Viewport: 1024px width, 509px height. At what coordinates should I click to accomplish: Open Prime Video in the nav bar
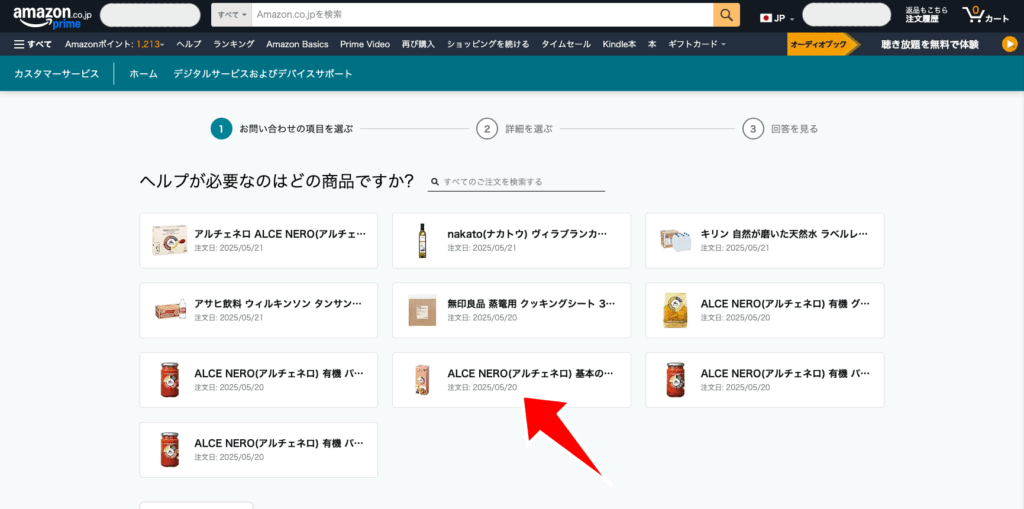364,44
